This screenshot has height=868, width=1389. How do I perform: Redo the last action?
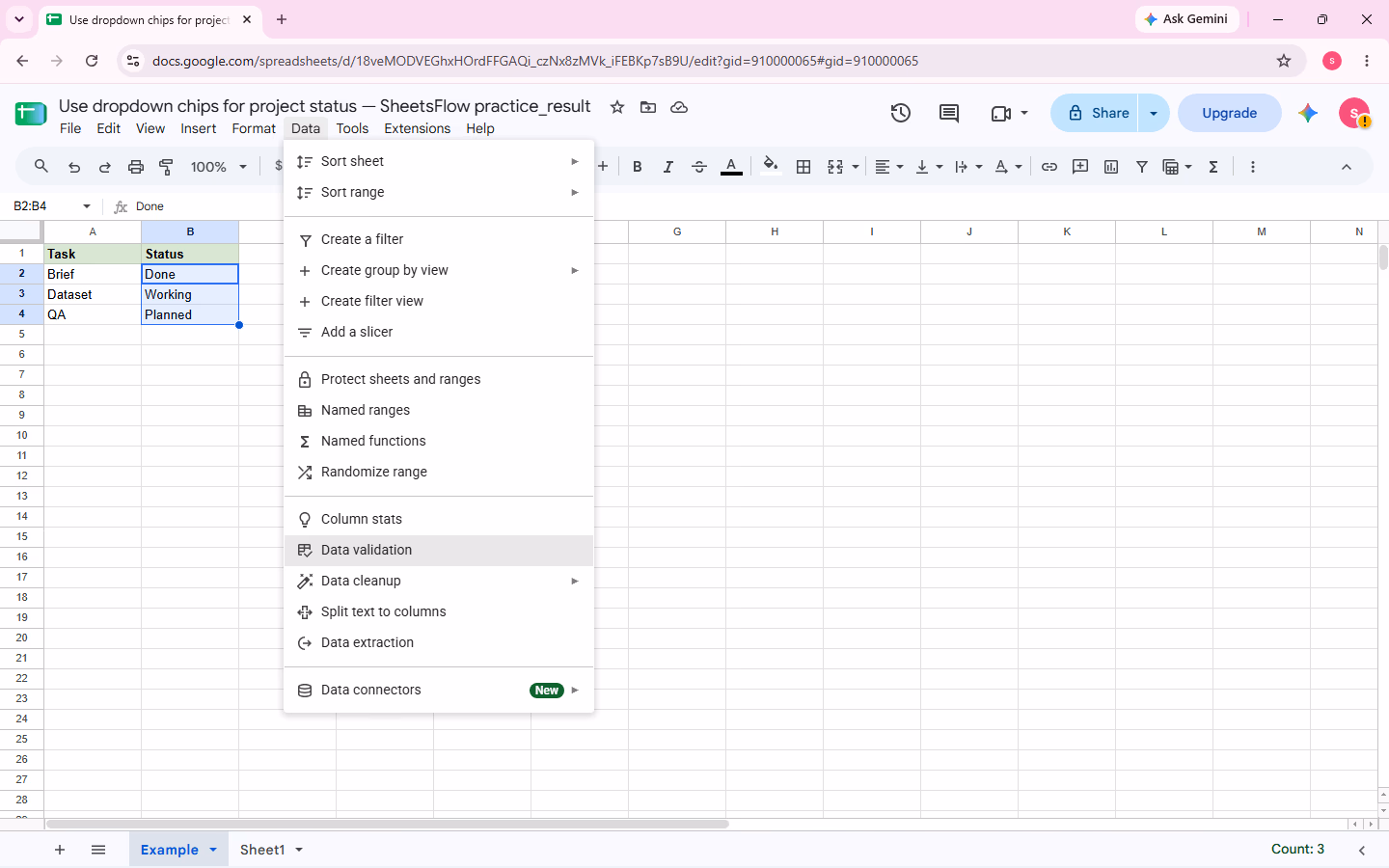point(104,167)
